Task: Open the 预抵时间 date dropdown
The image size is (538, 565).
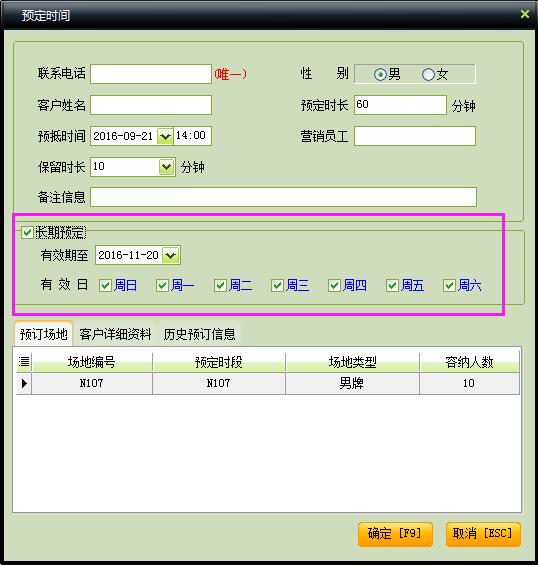Action: tap(165, 136)
